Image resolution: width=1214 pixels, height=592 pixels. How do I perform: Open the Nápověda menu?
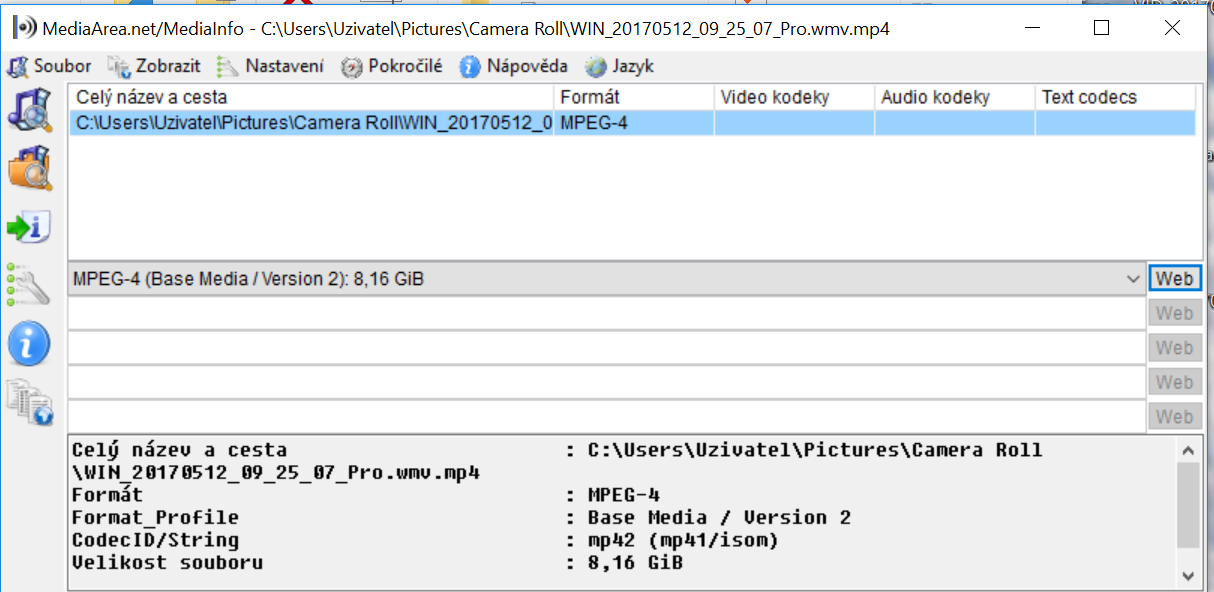[x=514, y=67]
